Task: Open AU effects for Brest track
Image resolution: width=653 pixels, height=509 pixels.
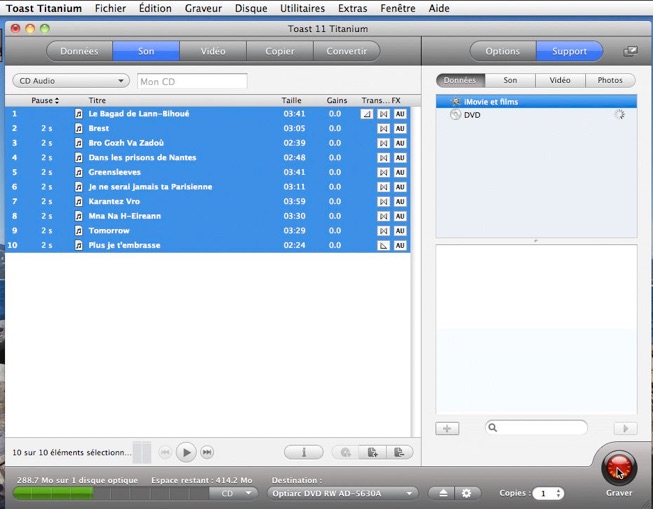Action: (x=400, y=129)
